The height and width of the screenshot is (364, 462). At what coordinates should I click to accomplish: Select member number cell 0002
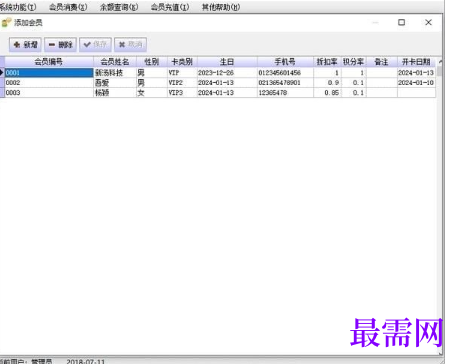pyautogui.click(x=49, y=83)
